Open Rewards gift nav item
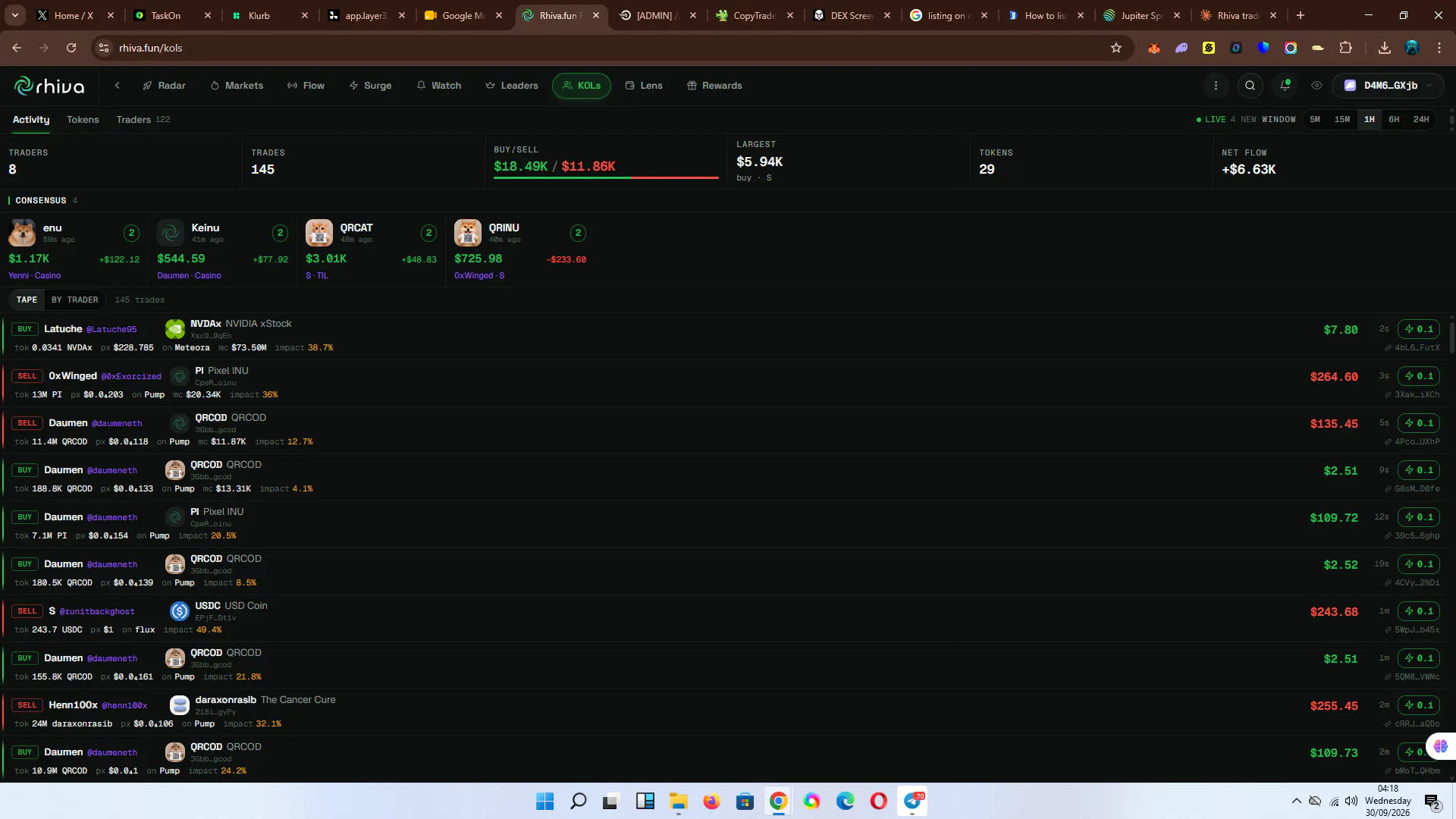Screen dimensions: 1456x819 pos(714,86)
